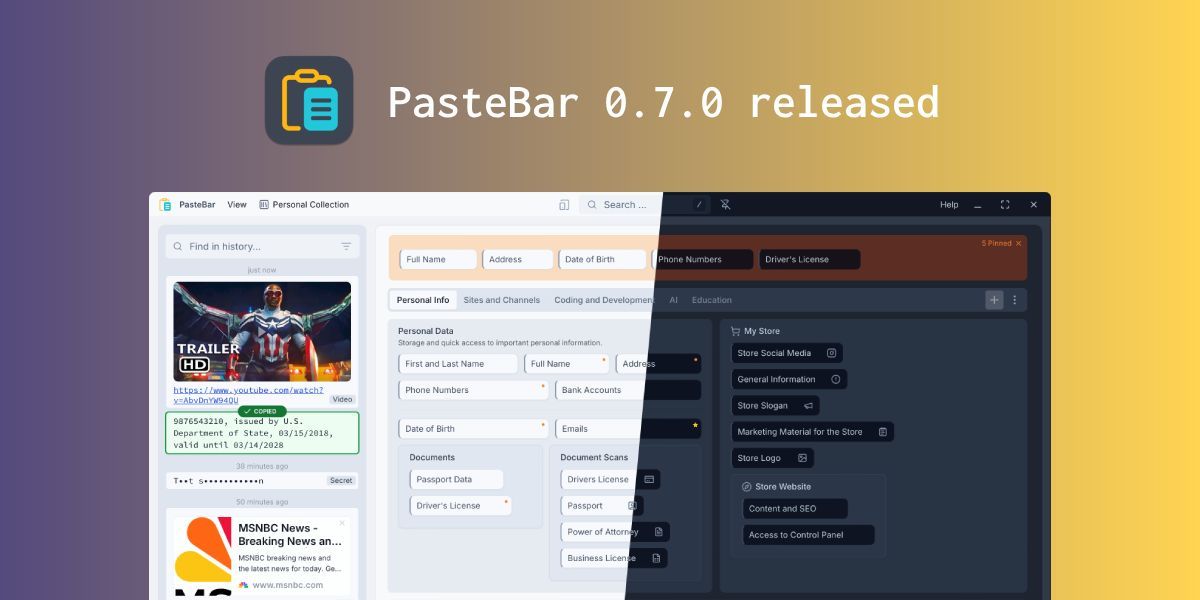Switch to the Coding and Development tab
1200x600 pixels.
[x=603, y=300]
